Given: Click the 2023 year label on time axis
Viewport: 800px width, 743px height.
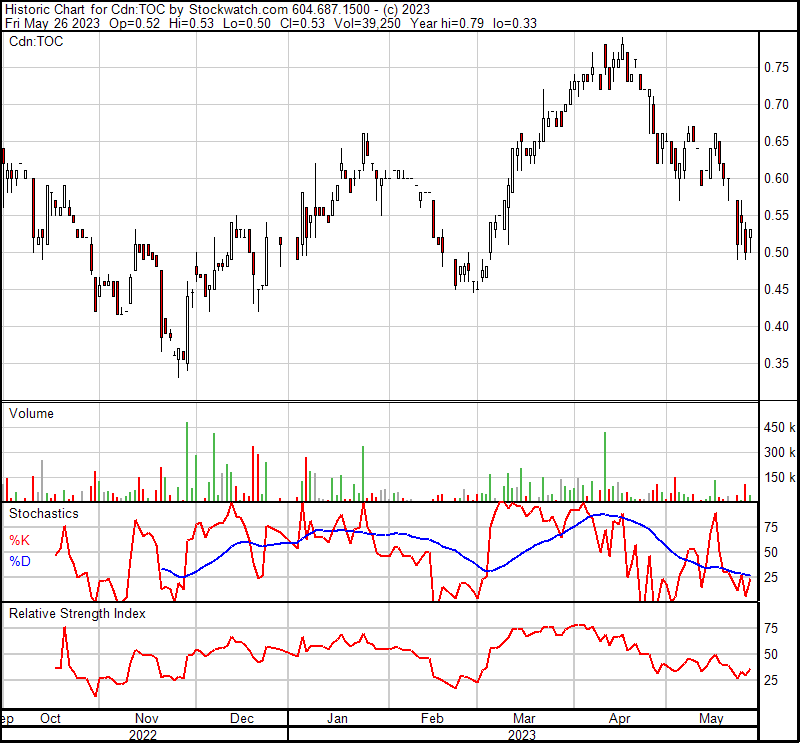Looking at the screenshot, I should click(x=522, y=735).
